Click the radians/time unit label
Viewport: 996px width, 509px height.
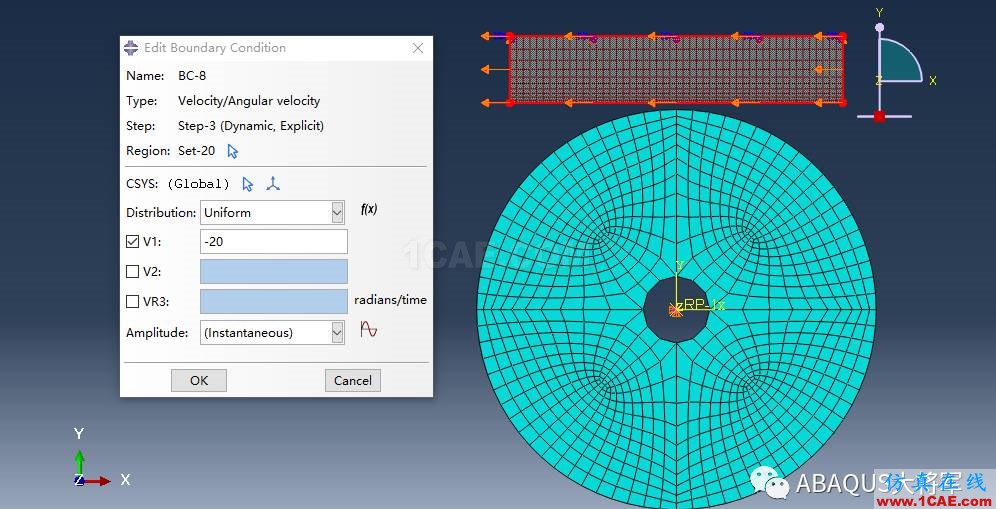[390, 300]
